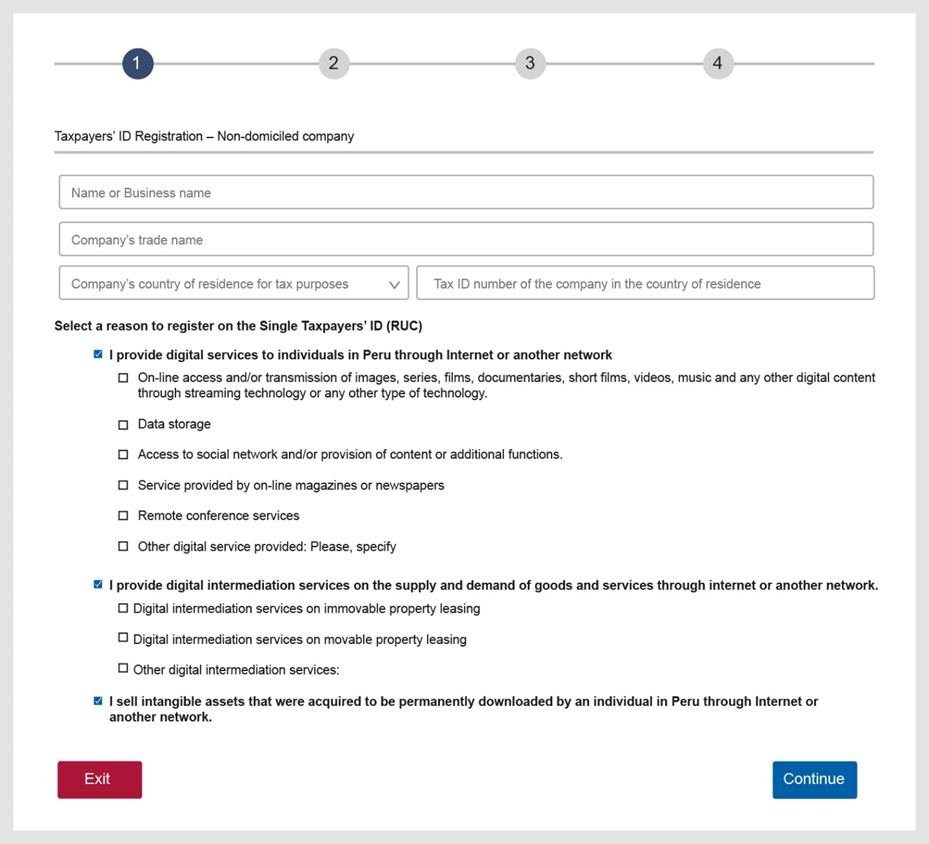Enable Access to social network option

click(x=123, y=454)
